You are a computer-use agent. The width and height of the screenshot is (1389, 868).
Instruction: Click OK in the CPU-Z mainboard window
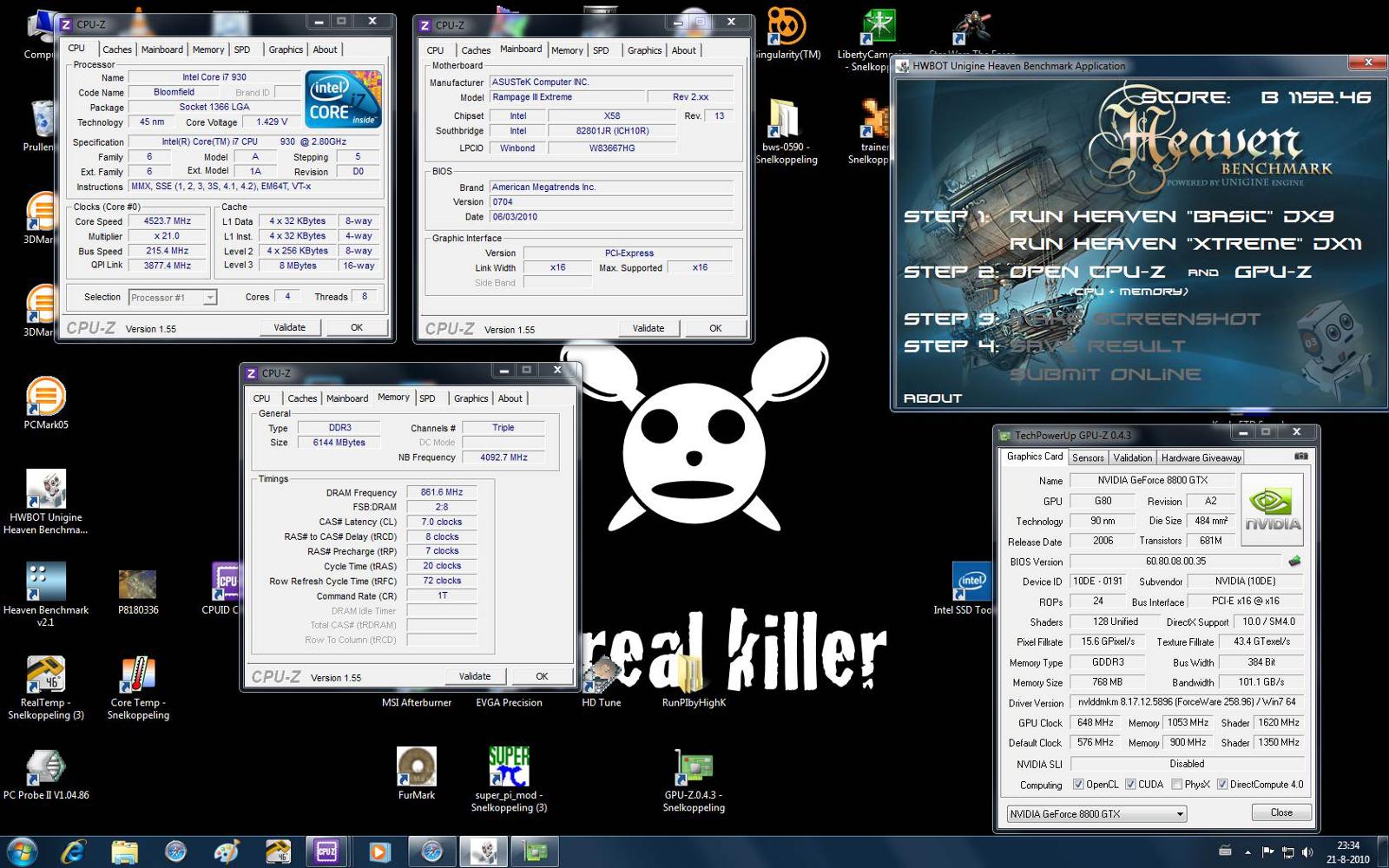pos(715,328)
